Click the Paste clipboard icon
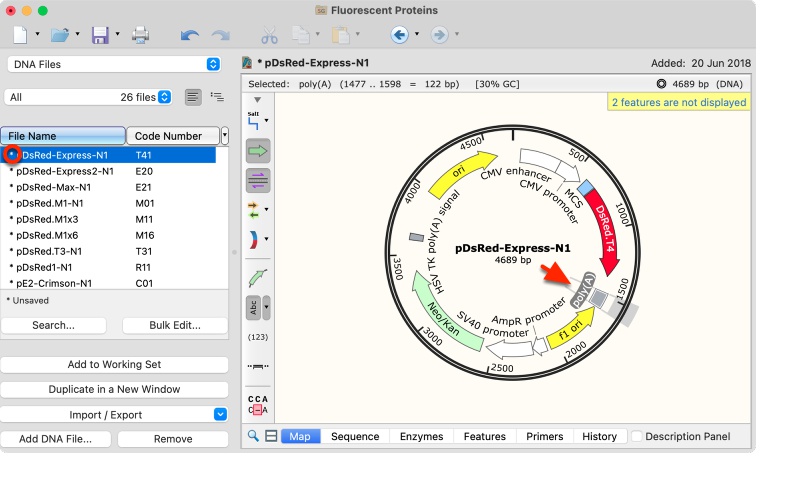This screenshot has width=800, height=479. pos(340,35)
